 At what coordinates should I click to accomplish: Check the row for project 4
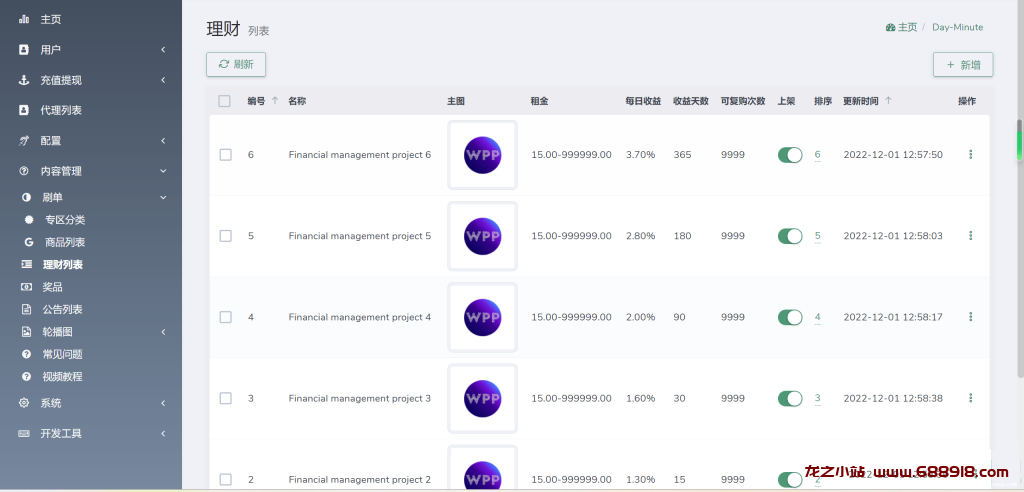[225, 317]
